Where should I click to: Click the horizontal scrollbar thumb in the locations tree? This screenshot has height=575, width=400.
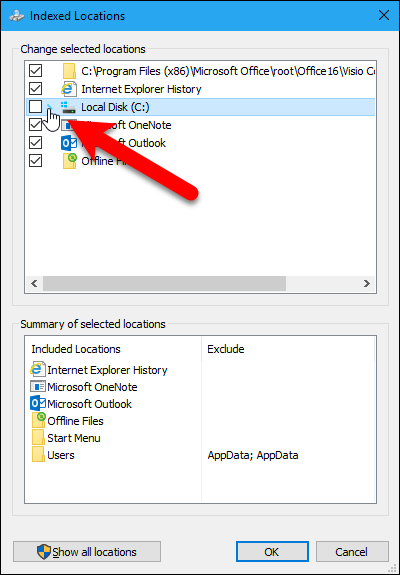(164, 283)
